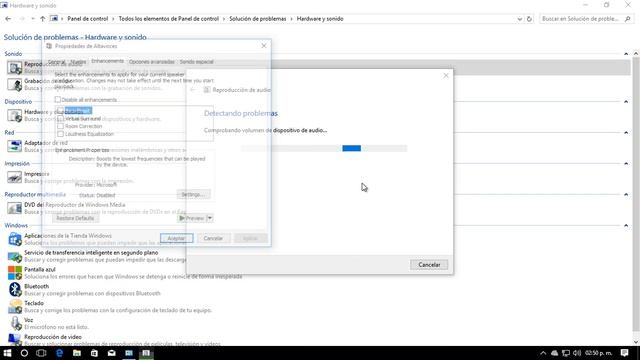
Task: Show hidden system tray icons chevron
Action: [543, 353]
